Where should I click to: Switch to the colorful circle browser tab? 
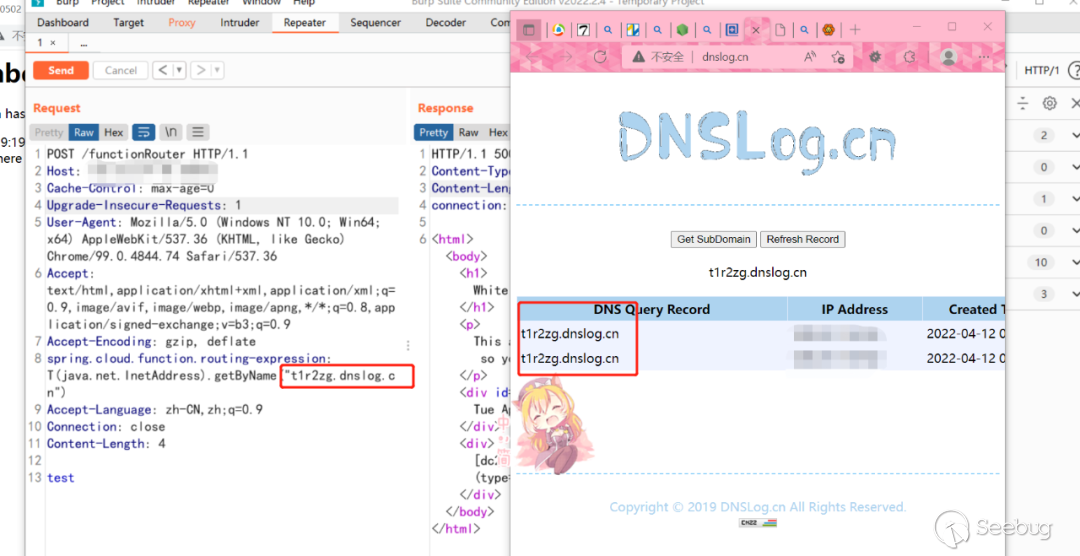(559, 30)
